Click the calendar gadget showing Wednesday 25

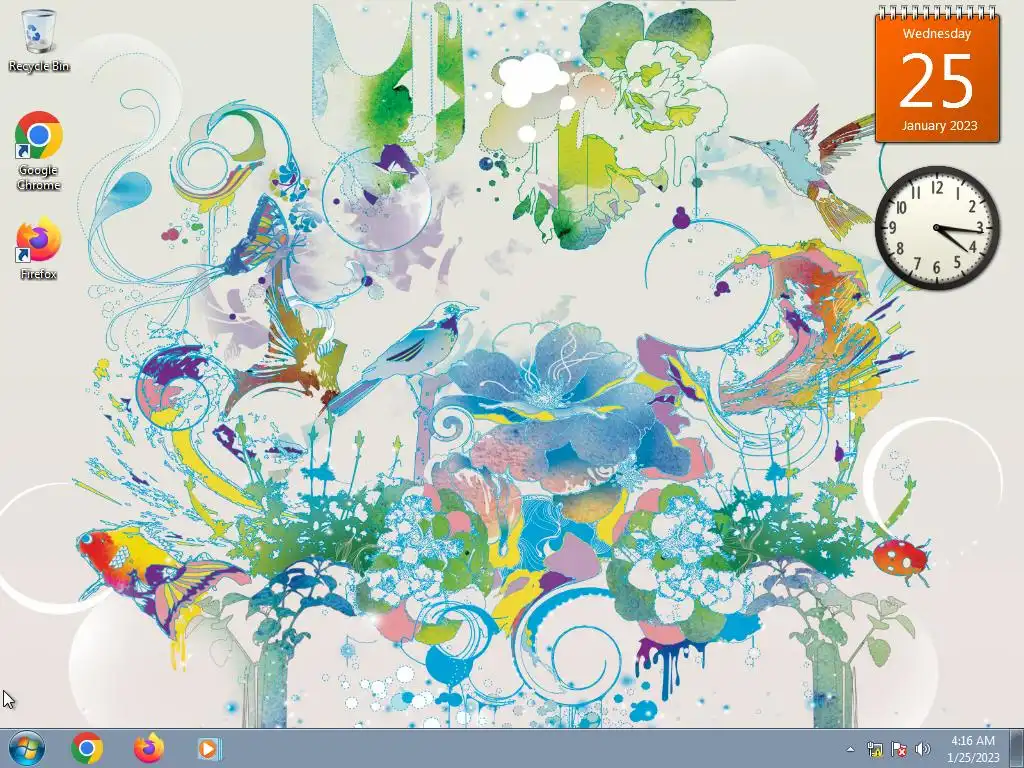(x=937, y=74)
